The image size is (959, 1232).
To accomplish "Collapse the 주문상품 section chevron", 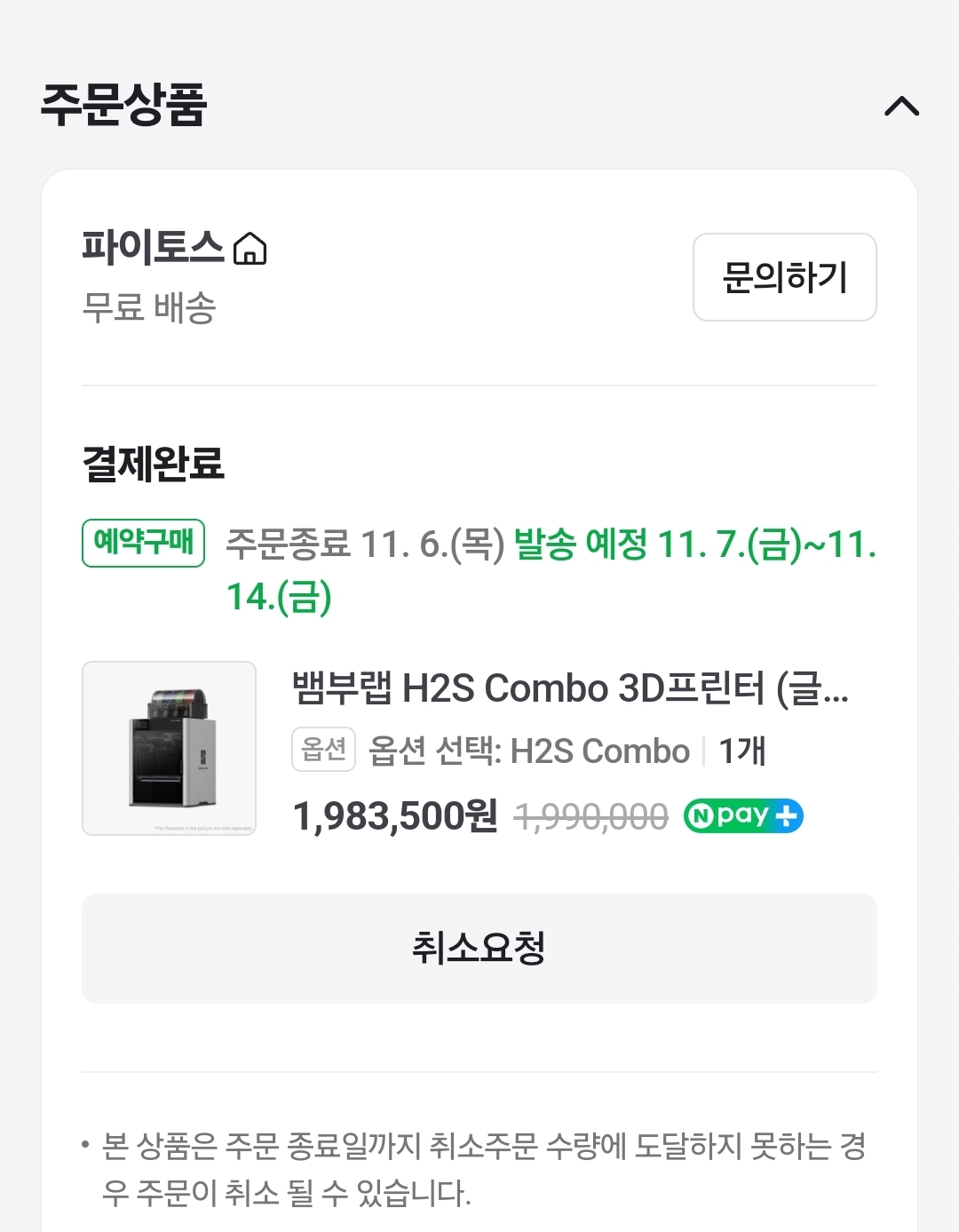I will click(x=901, y=107).
